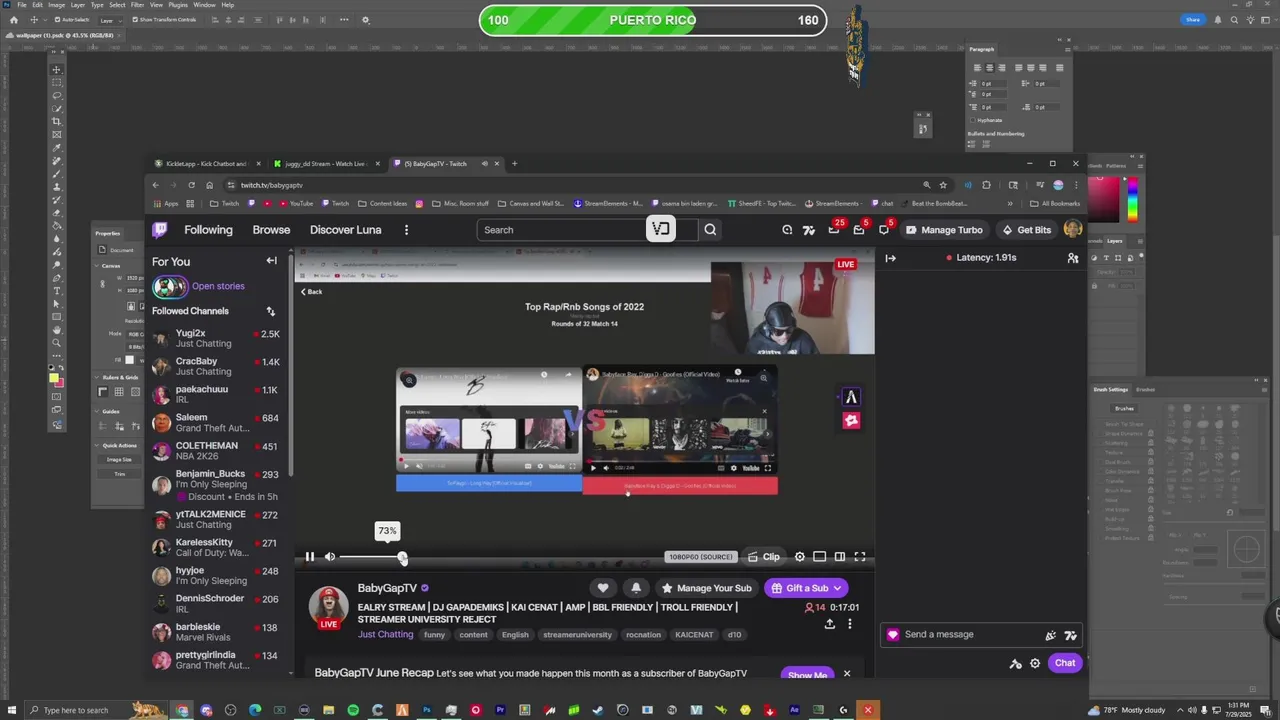This screenshot has height=720, width=1280.
Task: Select the Zoom tool in Photoshop toolbar
Action: (x=56, y=342)
